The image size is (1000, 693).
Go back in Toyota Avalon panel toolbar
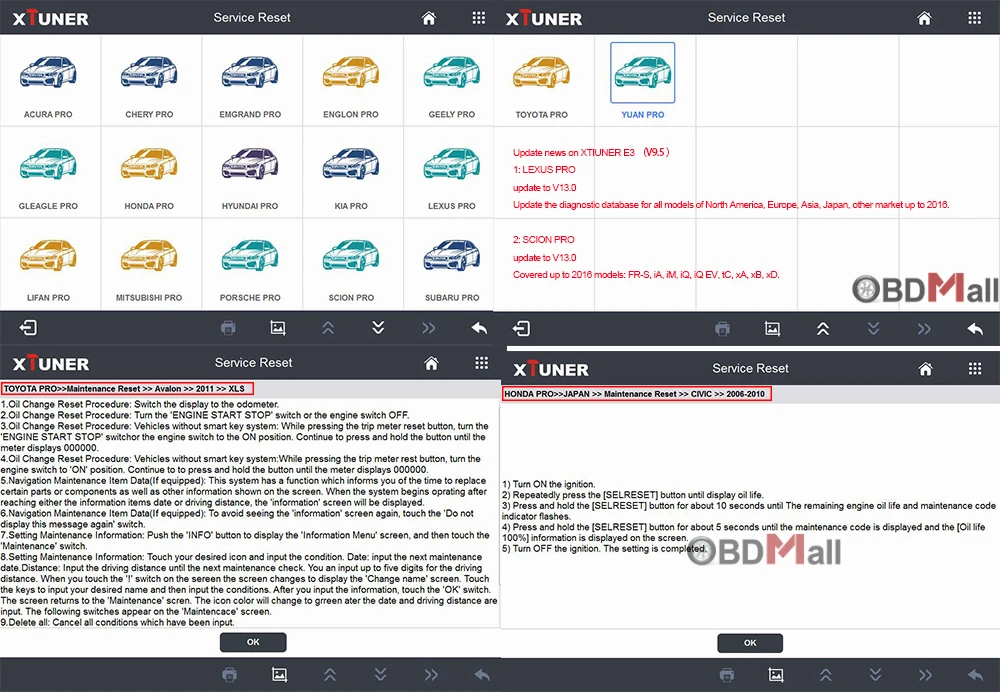click(482, 675)
